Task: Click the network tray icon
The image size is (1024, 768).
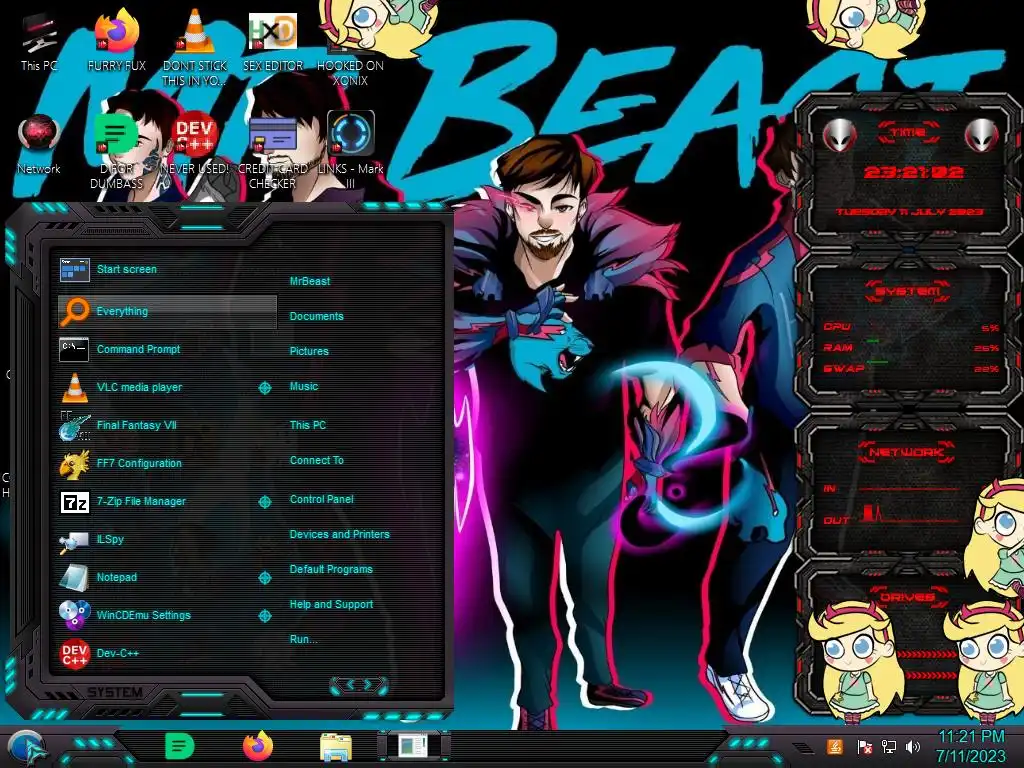Action: click(x=889, y=746)
